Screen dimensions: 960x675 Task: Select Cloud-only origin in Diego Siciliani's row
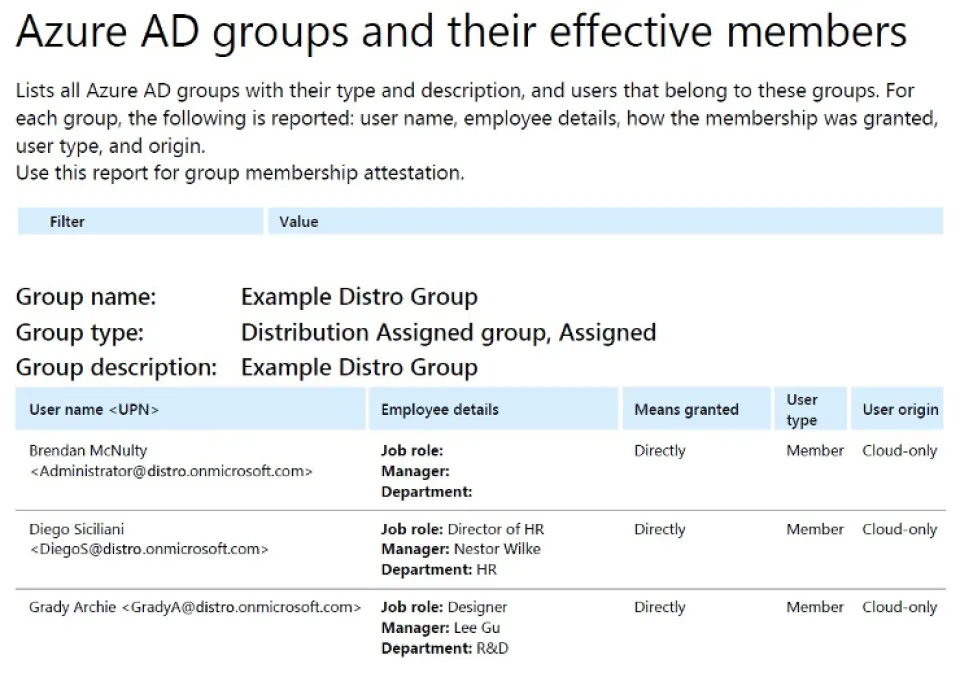click(x=899, y=529)
